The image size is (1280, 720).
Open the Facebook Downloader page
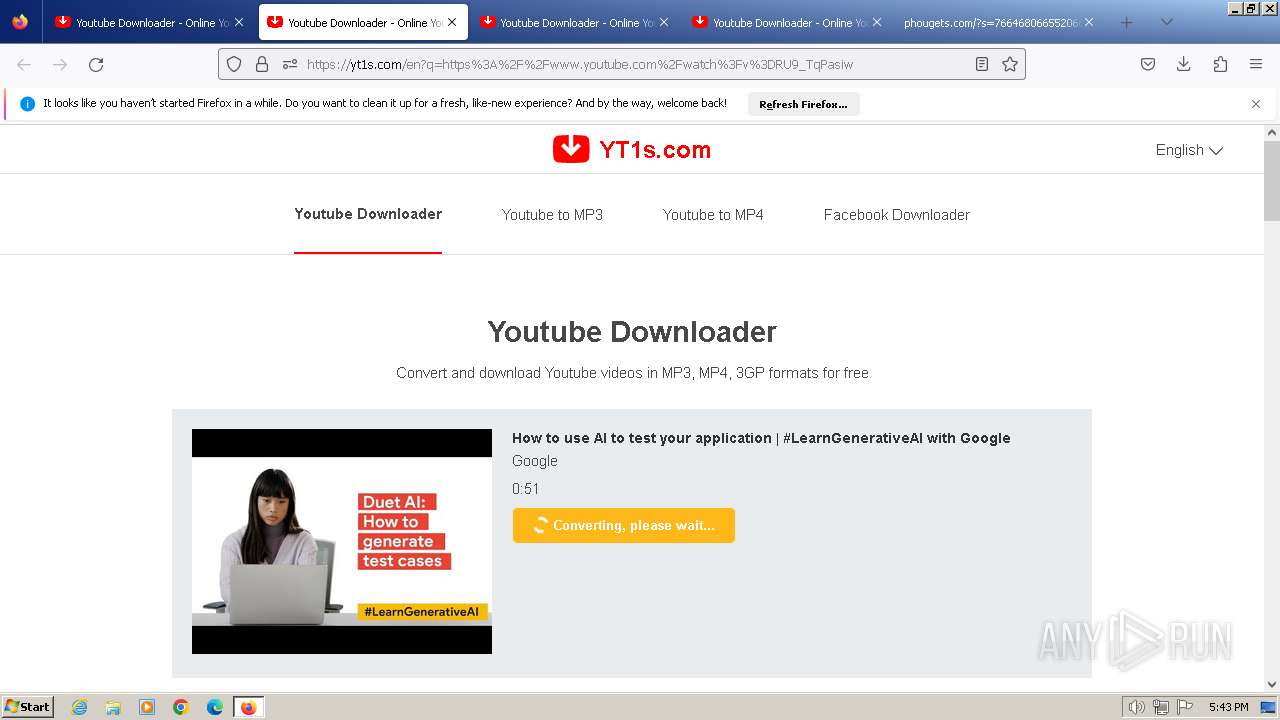pyautogui.click(x=897, y=215)
